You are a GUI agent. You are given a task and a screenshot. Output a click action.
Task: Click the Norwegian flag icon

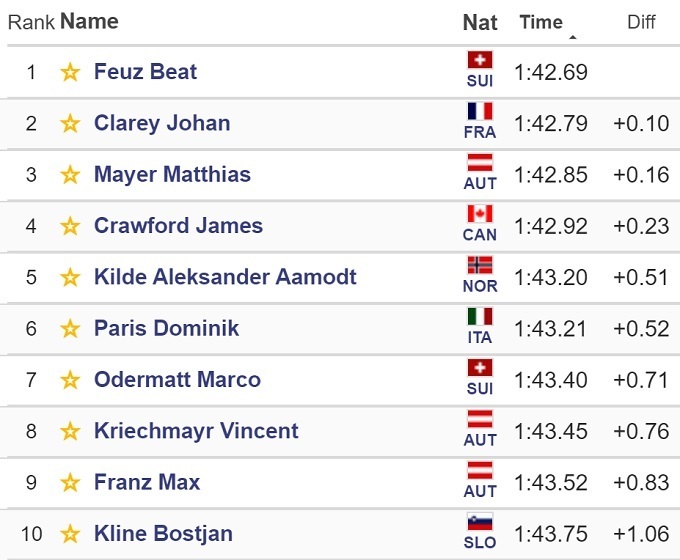click(x=480, y=265)
